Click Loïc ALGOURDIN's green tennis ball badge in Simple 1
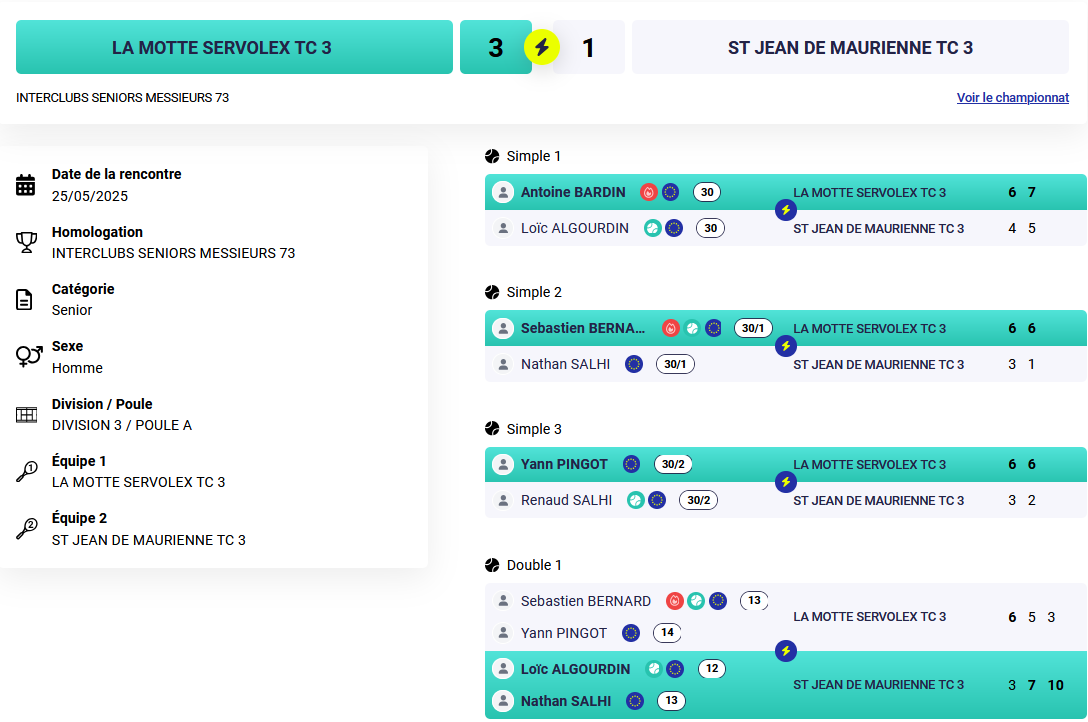Screen dimensions: 1088x722 pyautogui.click(x=652, y=228)
